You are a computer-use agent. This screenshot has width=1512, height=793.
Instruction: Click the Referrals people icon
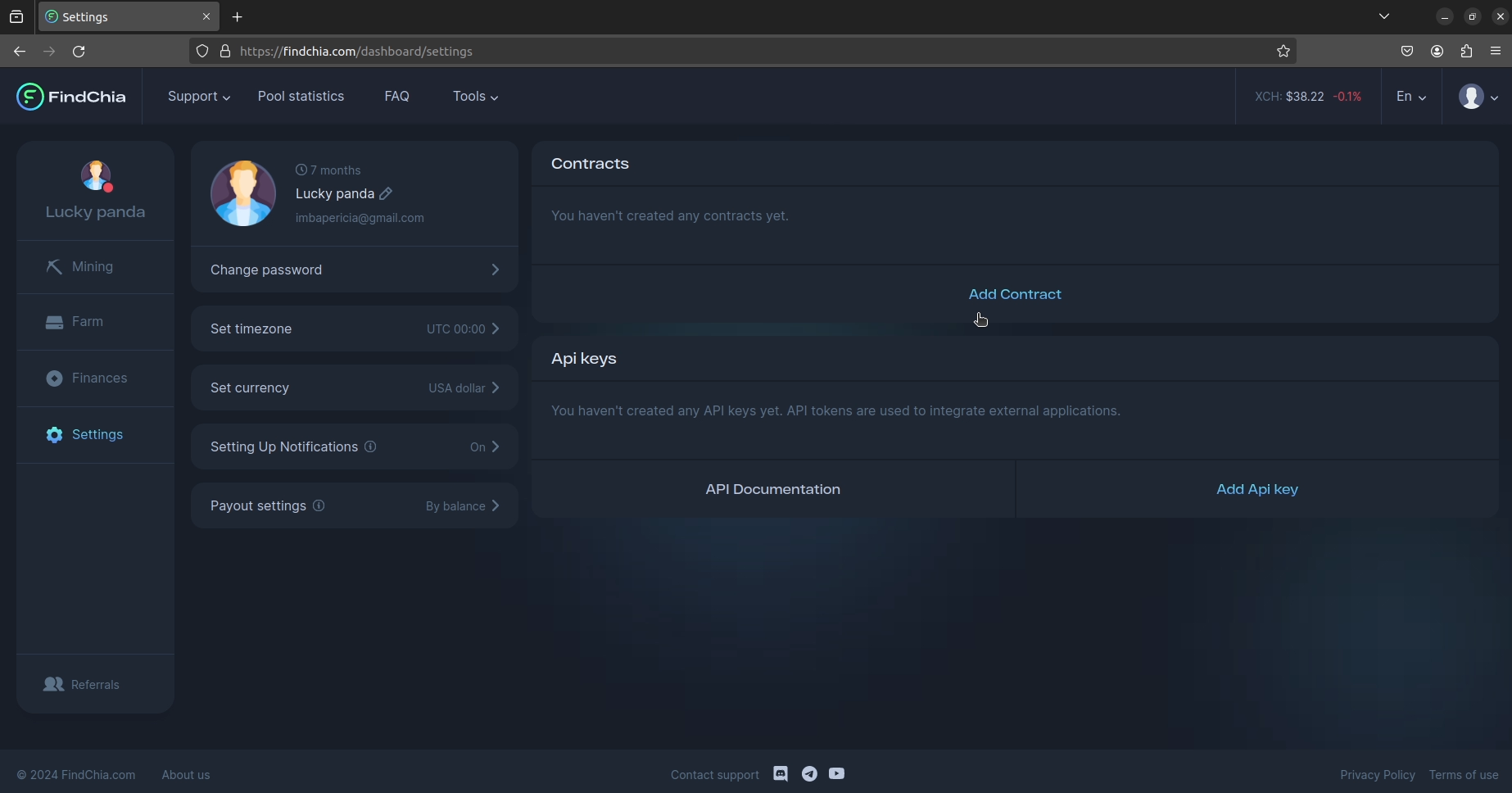(53, 684)
